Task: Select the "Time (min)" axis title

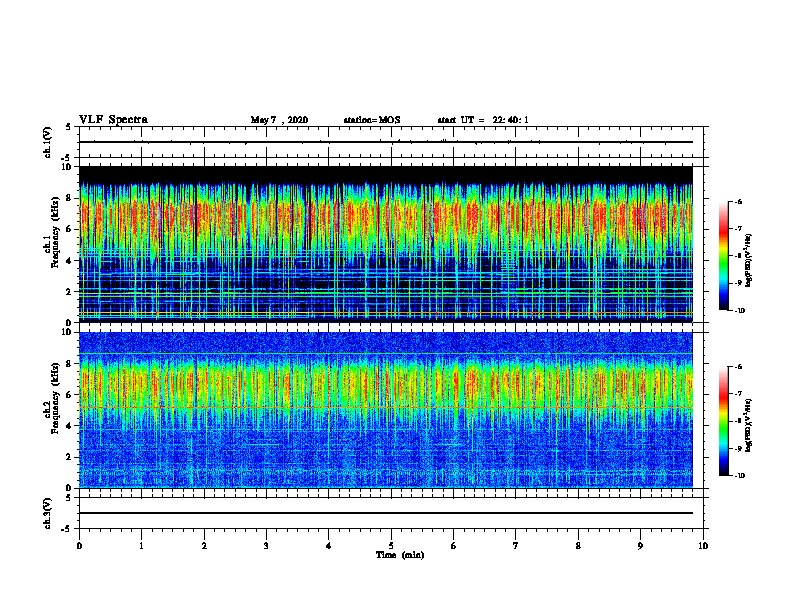Action: pyautogui.click(x=400, y=555)
